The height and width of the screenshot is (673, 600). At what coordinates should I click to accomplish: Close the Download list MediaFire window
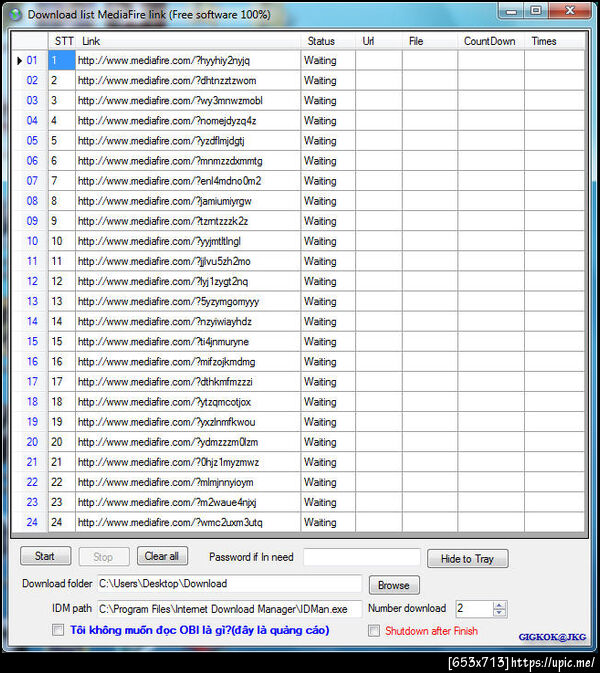pos(570,11)
